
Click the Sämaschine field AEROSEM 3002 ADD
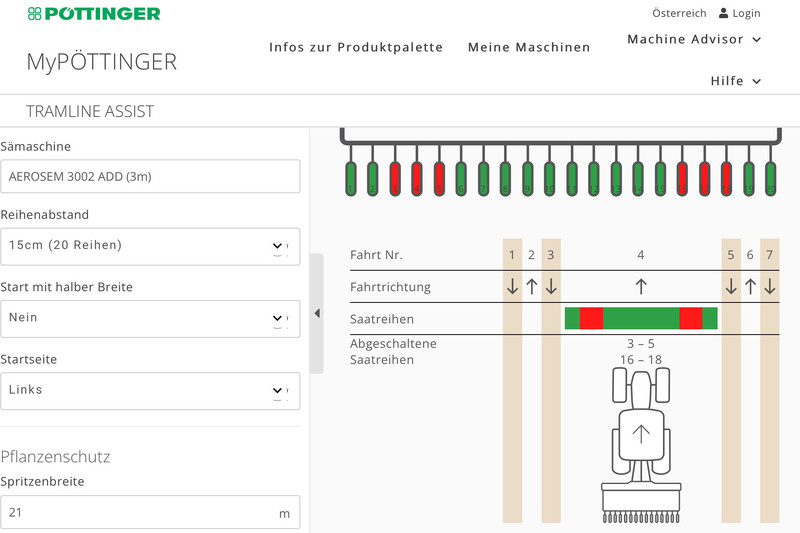150,176
